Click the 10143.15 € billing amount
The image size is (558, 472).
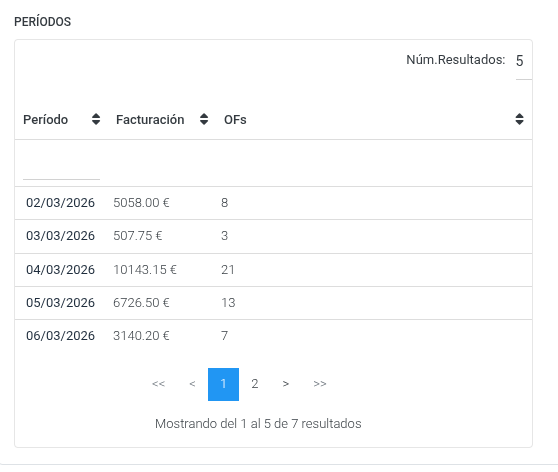[x=145, y=270]
